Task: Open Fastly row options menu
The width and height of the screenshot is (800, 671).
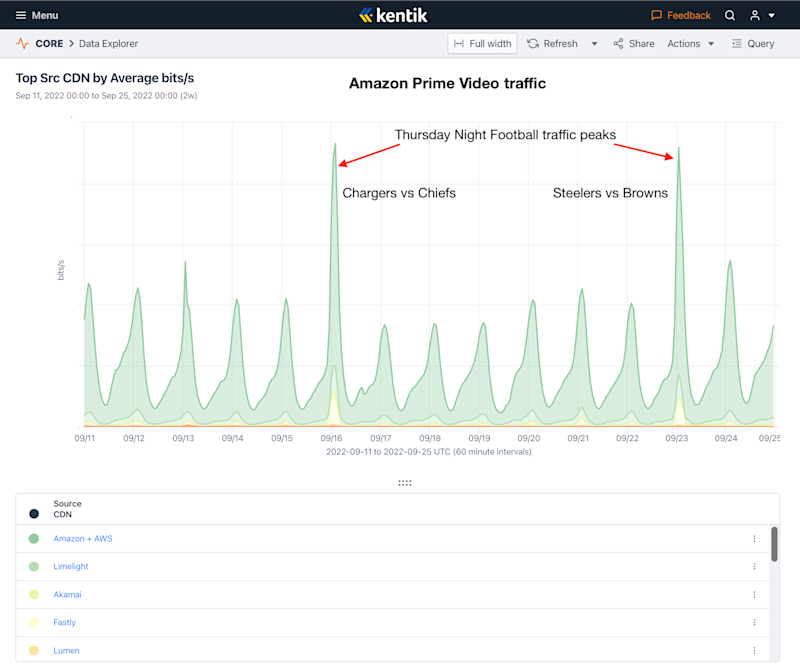Action: point(755,622)
